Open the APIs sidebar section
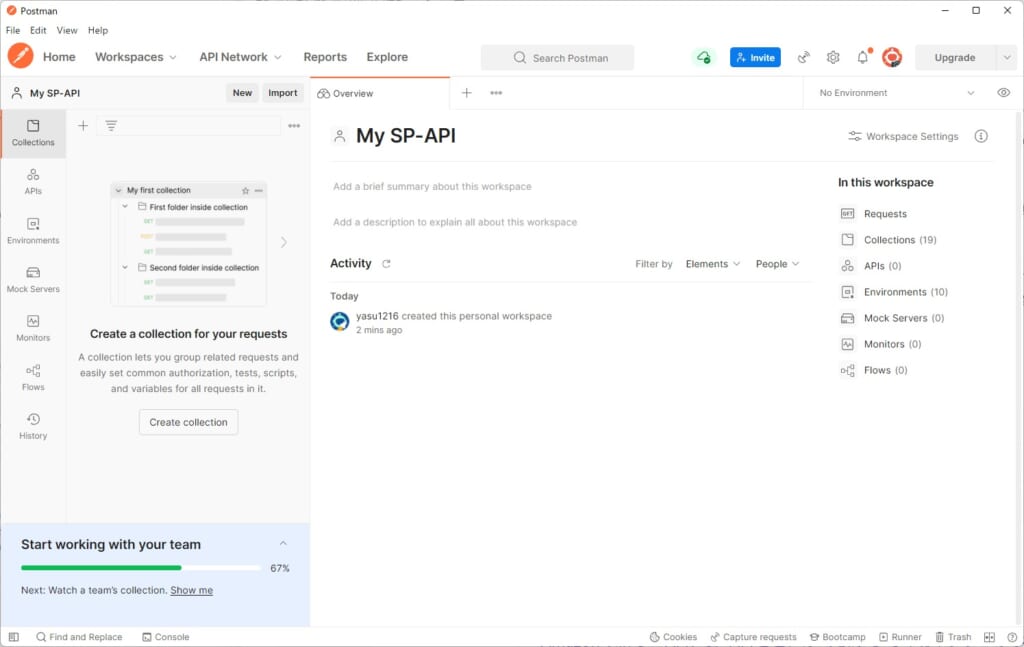The height and width of the screenshot is (647, 1024). click(x=33, y=182)
